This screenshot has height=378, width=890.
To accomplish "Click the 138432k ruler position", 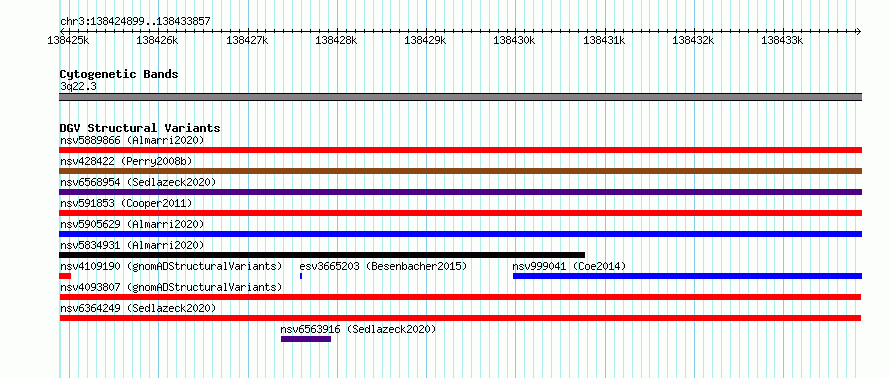I will click(693, 40).
